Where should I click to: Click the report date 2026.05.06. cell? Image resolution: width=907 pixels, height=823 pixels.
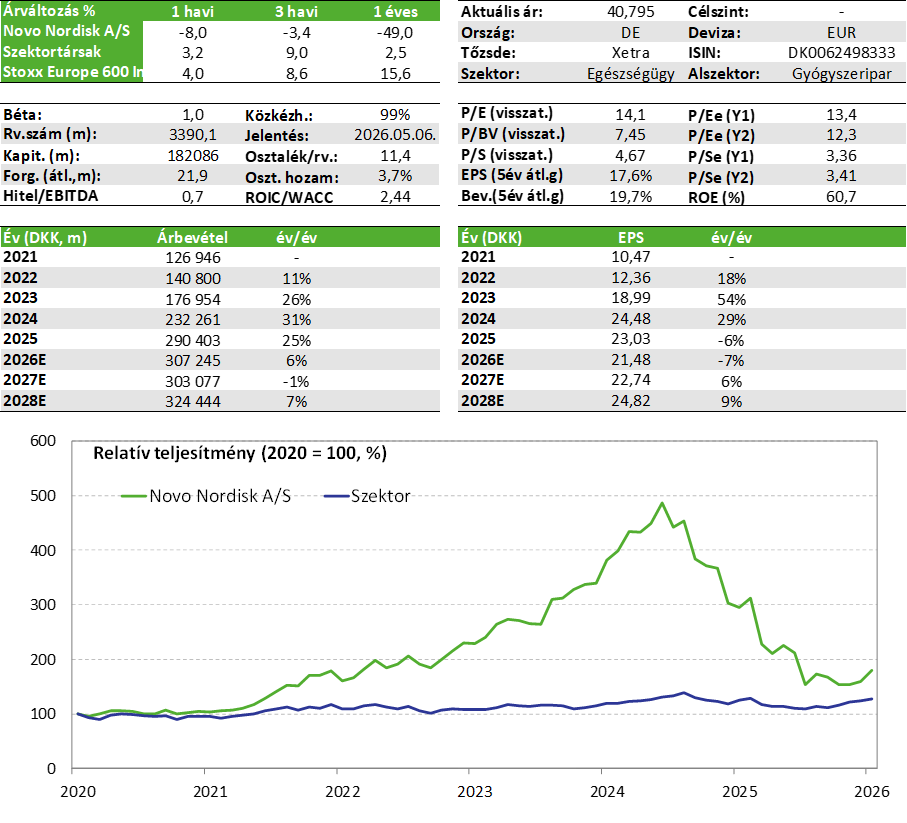click(x=395, y=135)
